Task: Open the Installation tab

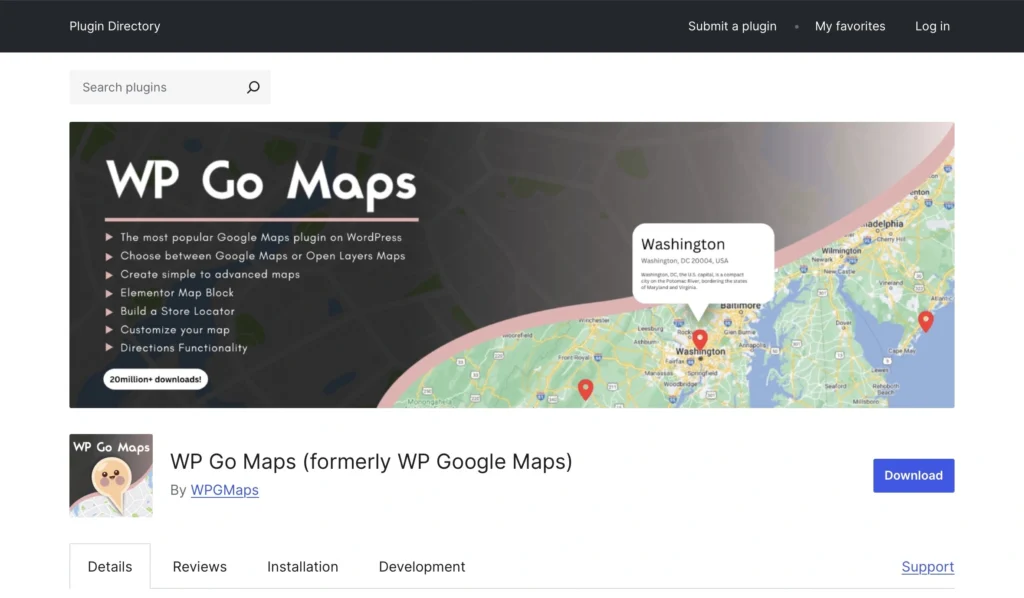Action: (x=303, y=566)
